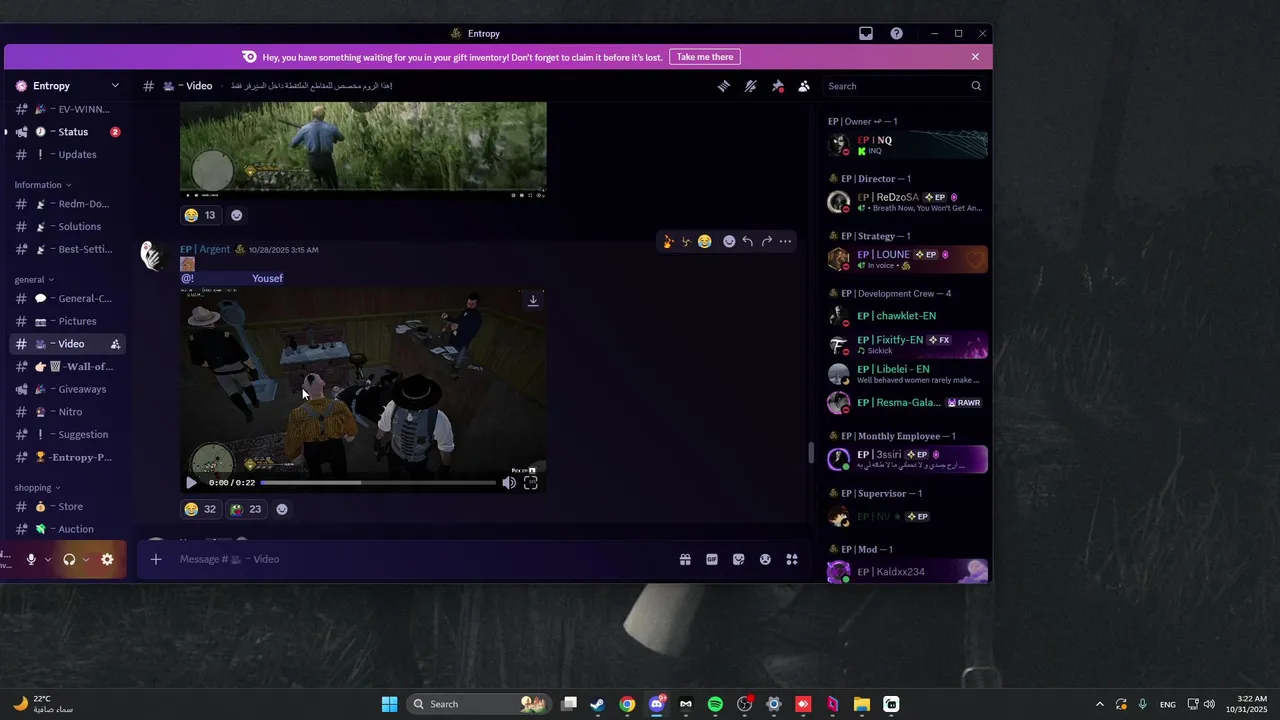
Task: Open the Discord inbox icon in title bar
Action: (x=866, y=33)
